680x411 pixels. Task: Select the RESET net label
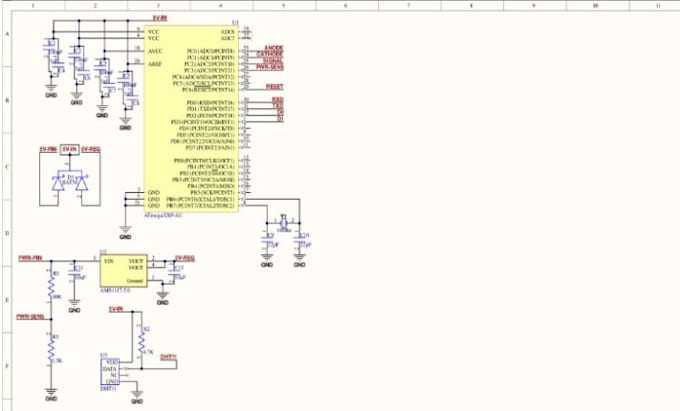(x=275, y=87)
